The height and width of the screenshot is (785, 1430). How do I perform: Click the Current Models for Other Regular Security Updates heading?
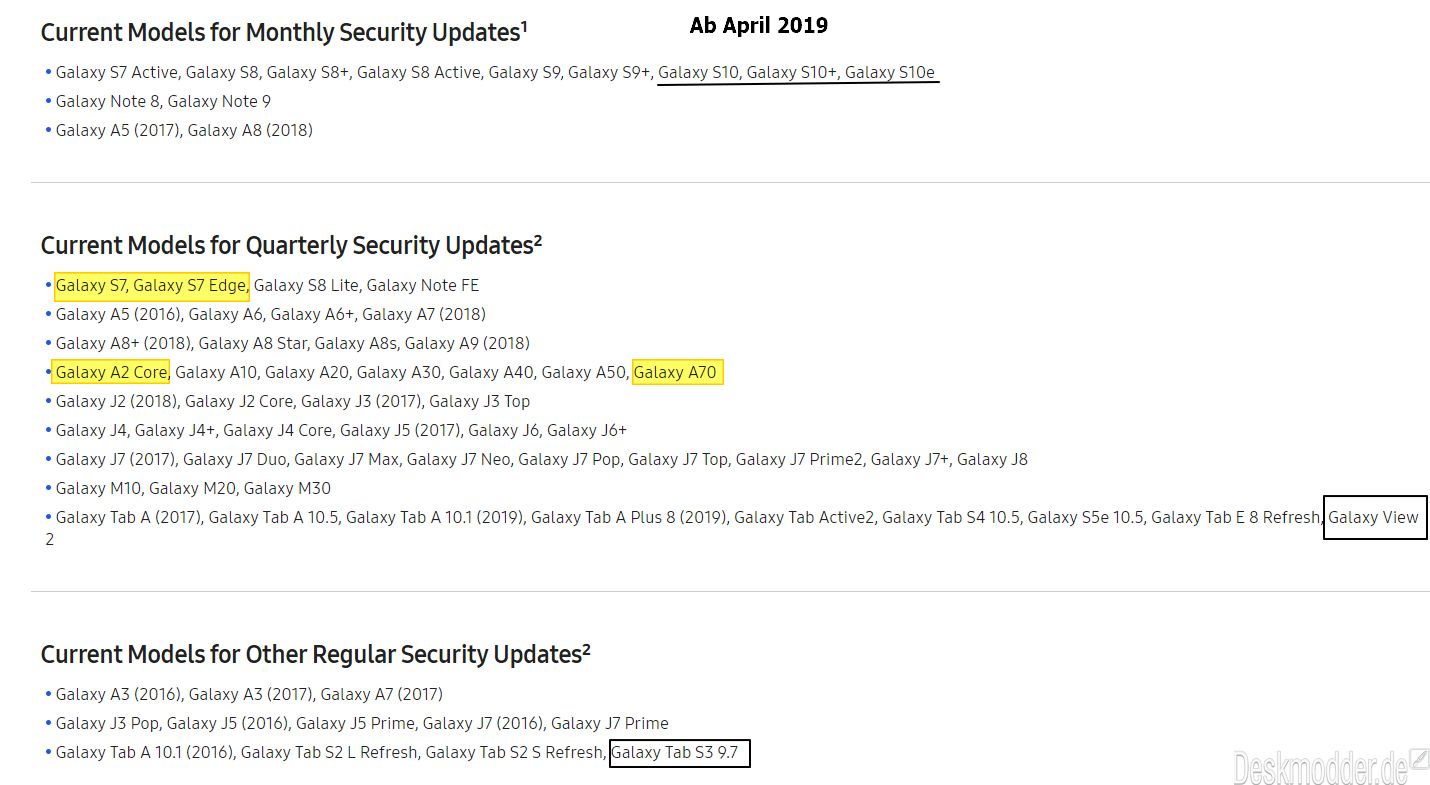click(315, 654)
